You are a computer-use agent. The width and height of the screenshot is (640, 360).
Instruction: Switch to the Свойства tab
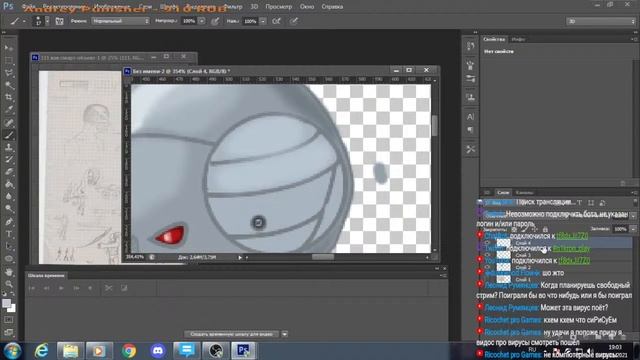(x=494, y=39)
